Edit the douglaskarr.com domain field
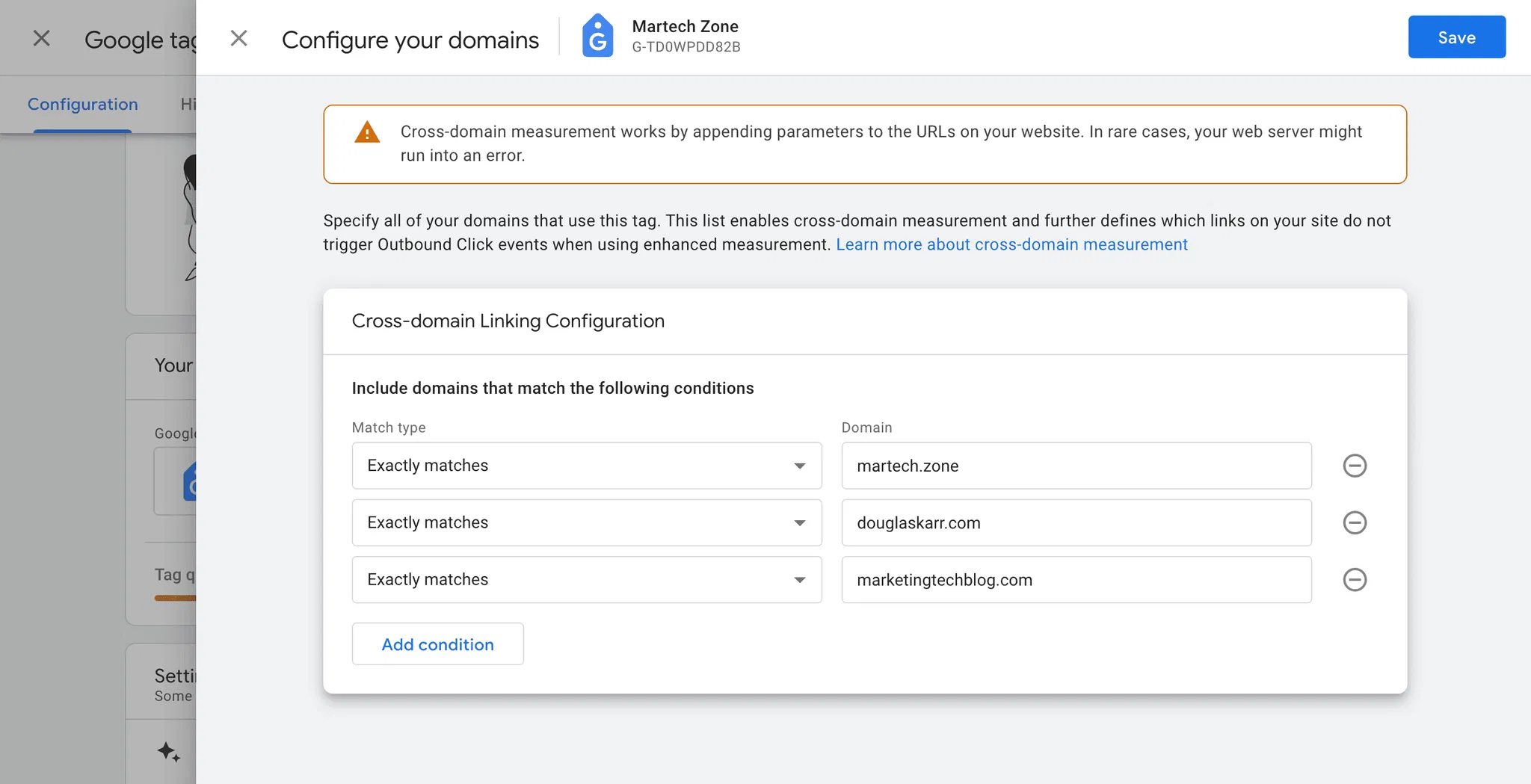1531x784 pixels. click(1075, 522)
